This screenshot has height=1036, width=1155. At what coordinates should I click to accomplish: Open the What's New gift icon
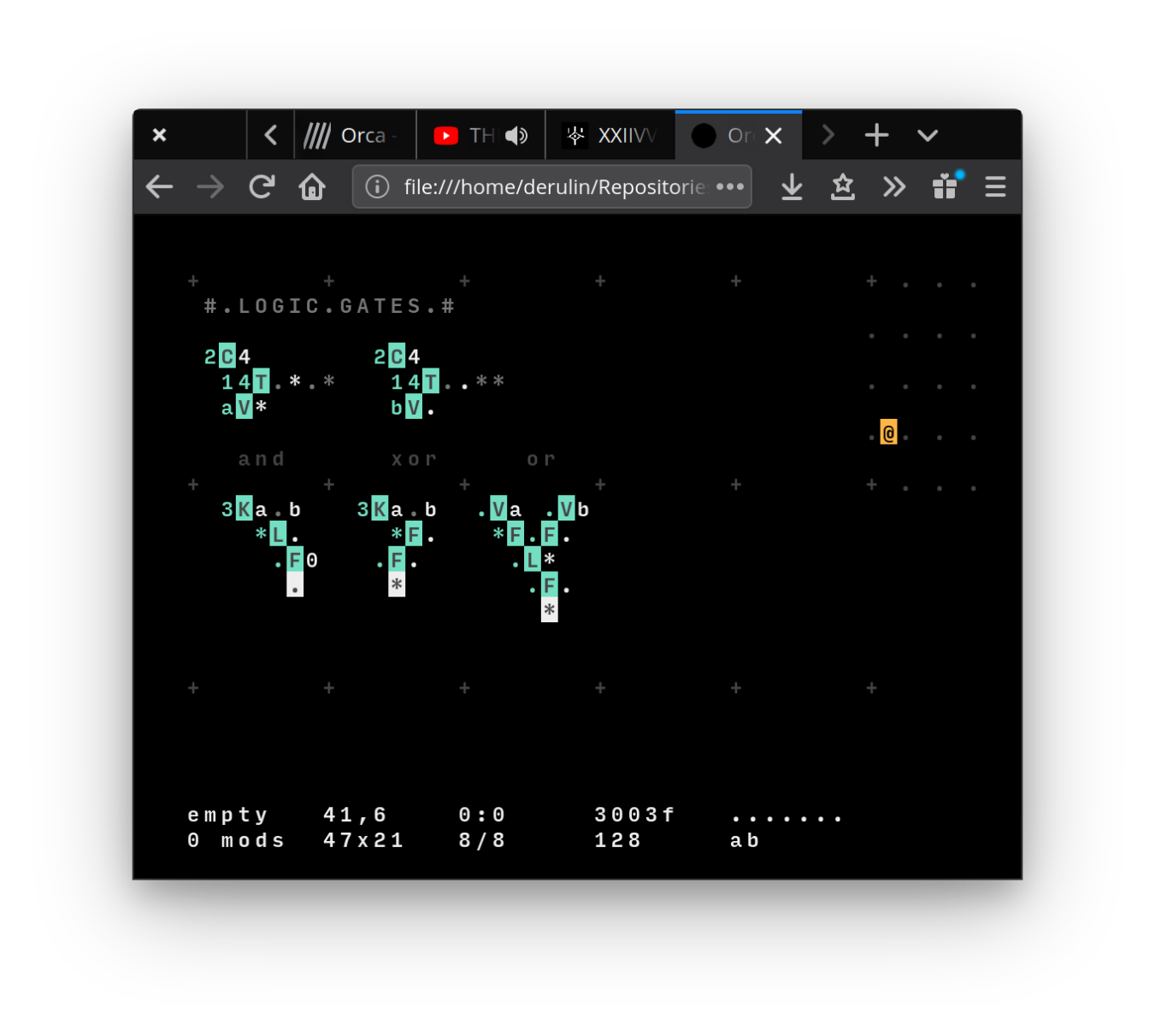[945, 186]
